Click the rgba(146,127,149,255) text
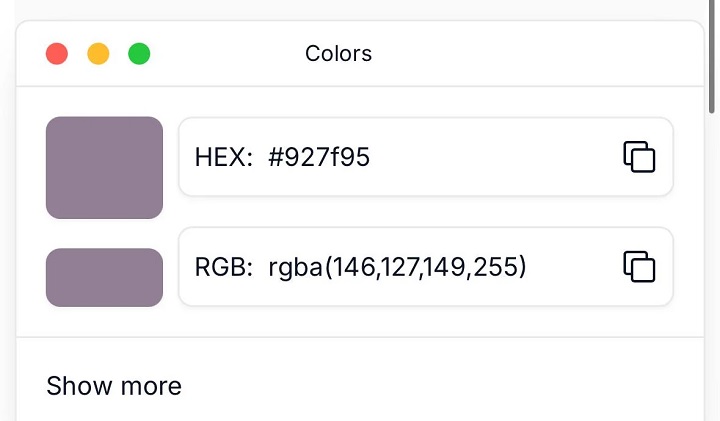Viewport: 720px width, 421px height. [397, 267]
